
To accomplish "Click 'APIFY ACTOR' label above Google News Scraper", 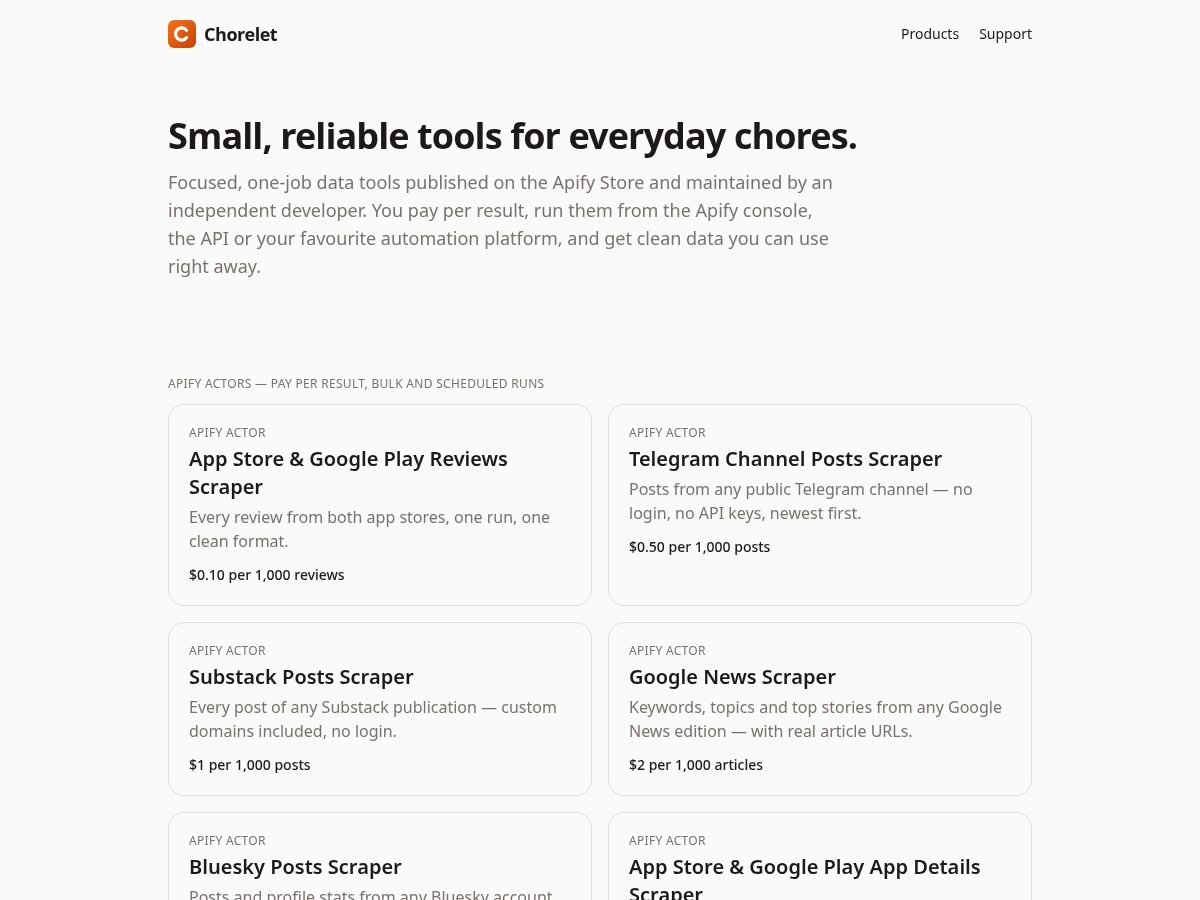I will point(667,651).
